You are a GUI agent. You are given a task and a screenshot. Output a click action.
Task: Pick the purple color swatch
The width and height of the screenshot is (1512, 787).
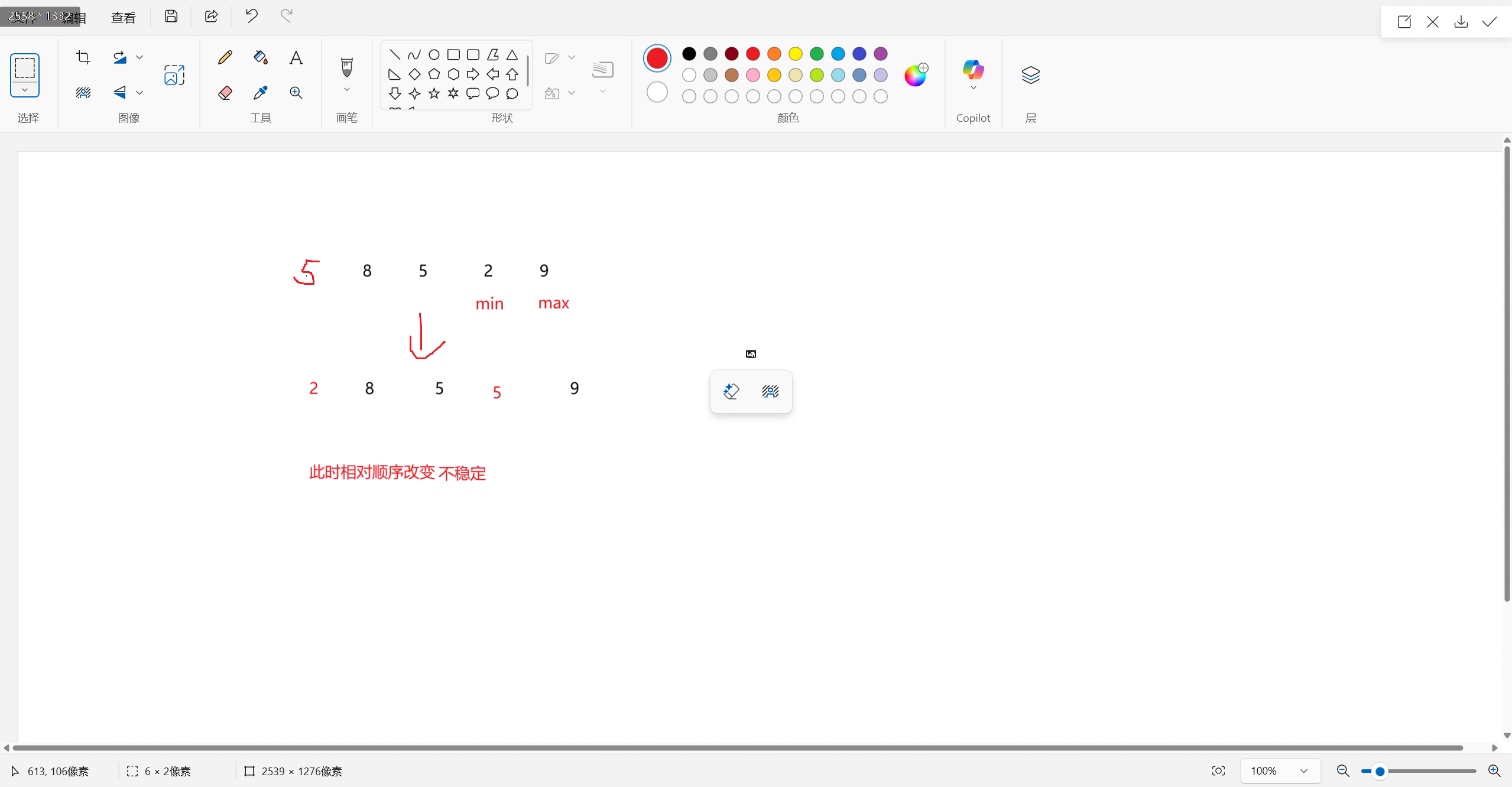point(880,54)
